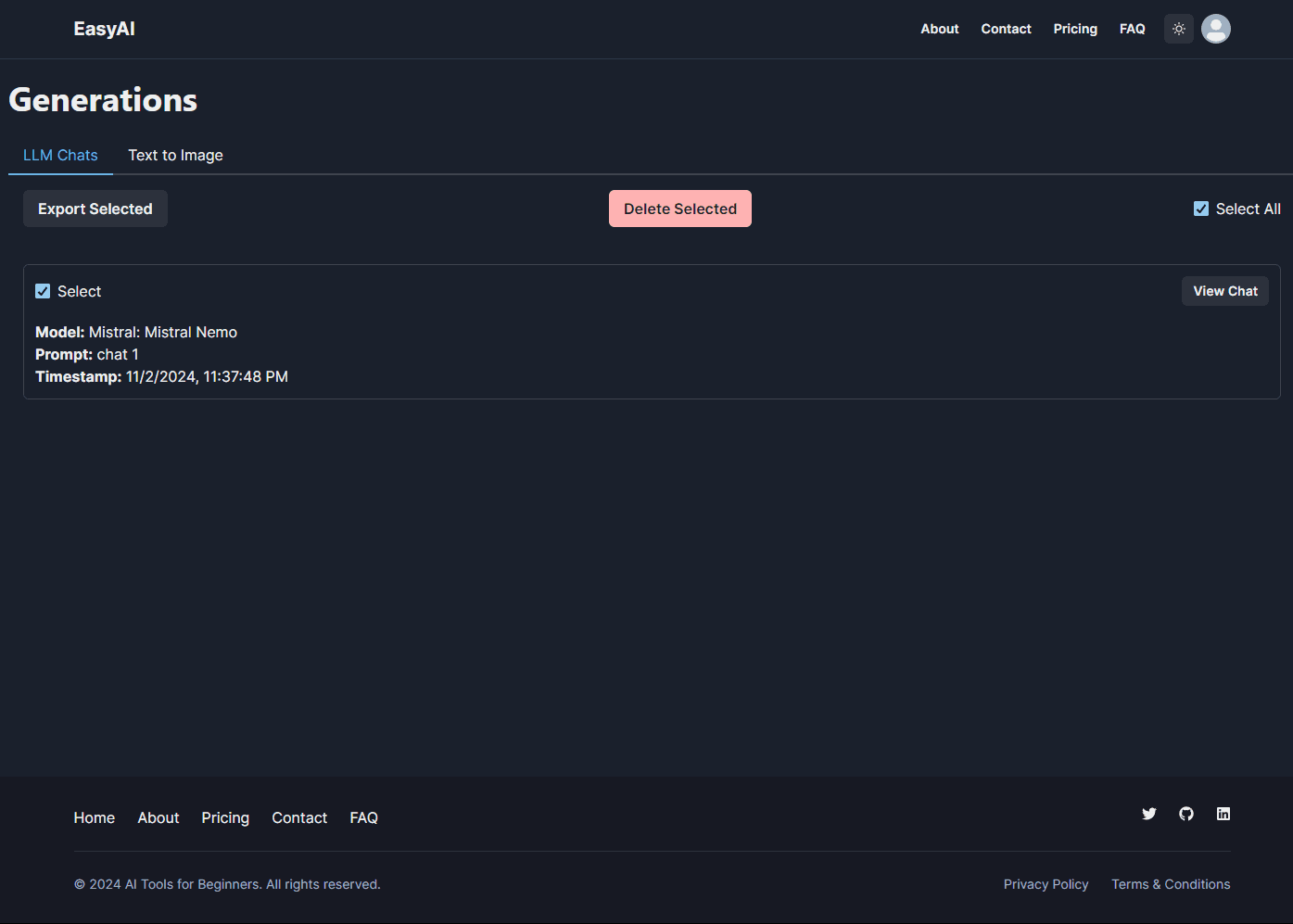Navigate to the FAQ page in the header

point(1132,29)
